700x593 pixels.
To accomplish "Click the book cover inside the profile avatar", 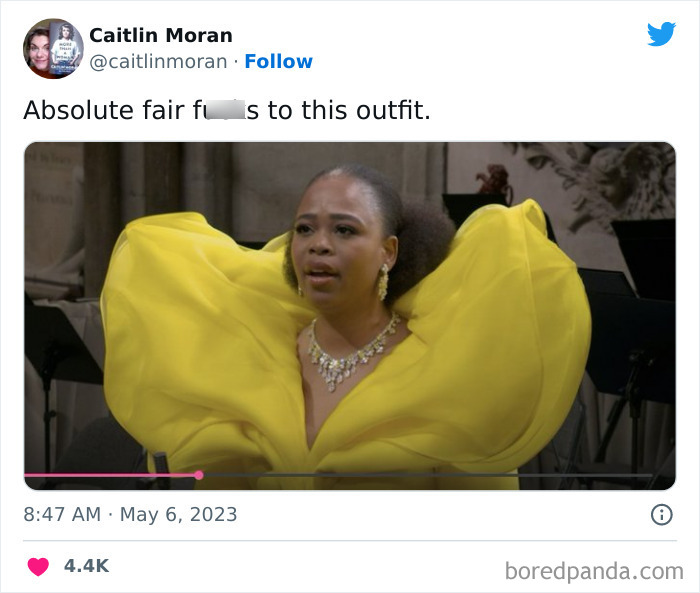I will click(66, 47).
